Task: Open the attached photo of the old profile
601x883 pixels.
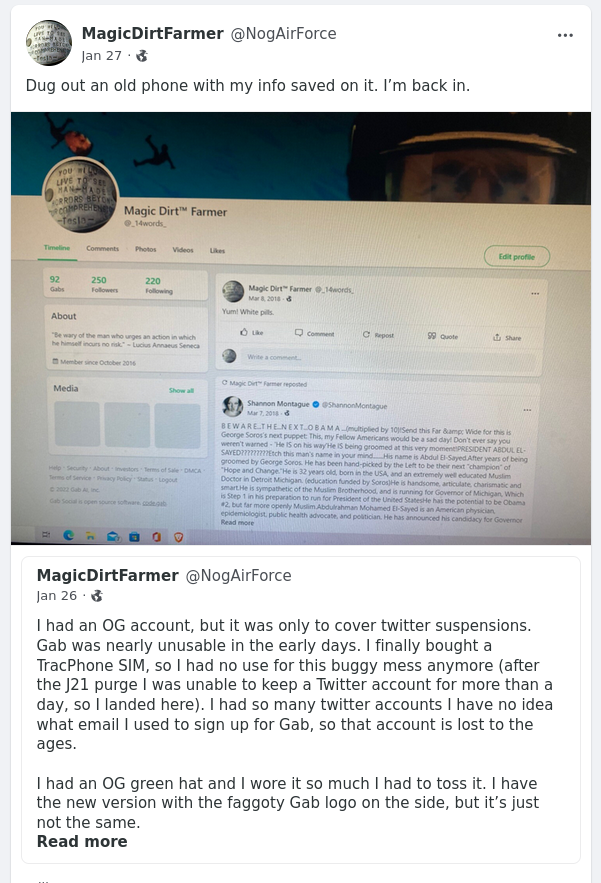Action: (301, 328)
